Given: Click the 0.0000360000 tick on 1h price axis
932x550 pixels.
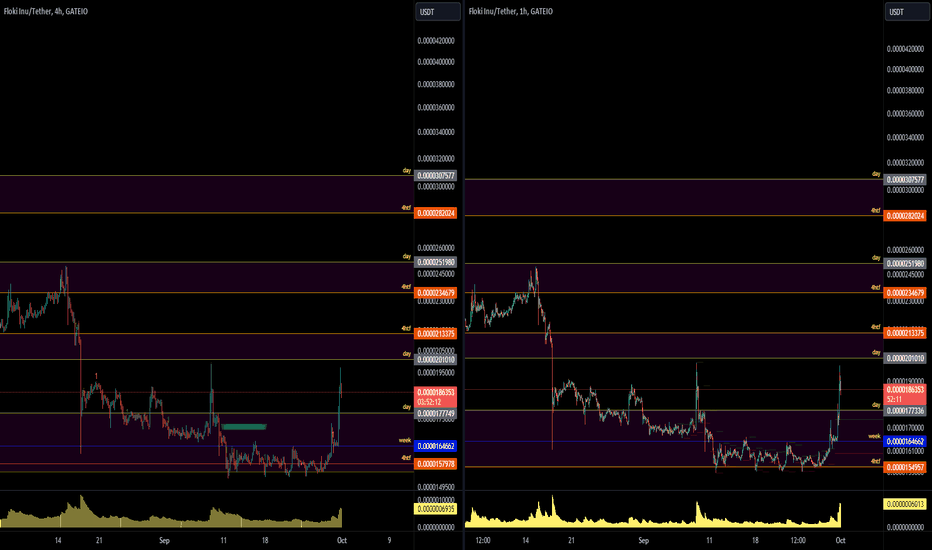Looking at the screenshot, I should click(x=905, y=114).
